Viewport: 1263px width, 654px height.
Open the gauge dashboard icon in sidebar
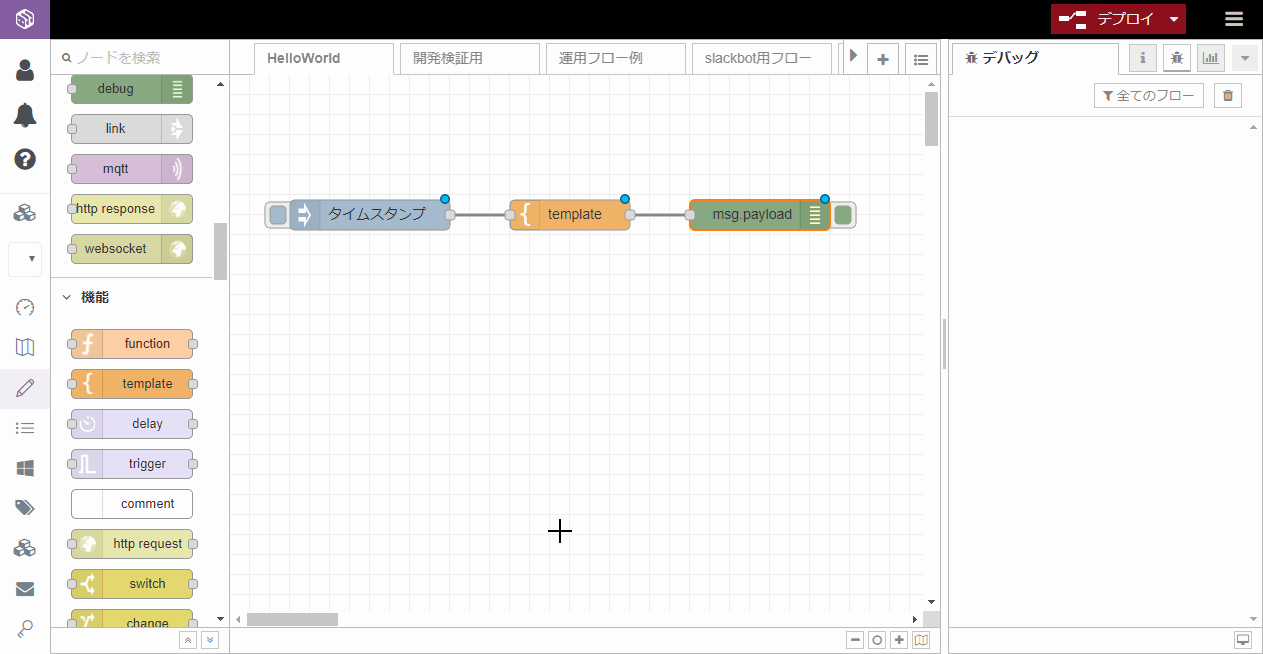[x=25, y=307]
